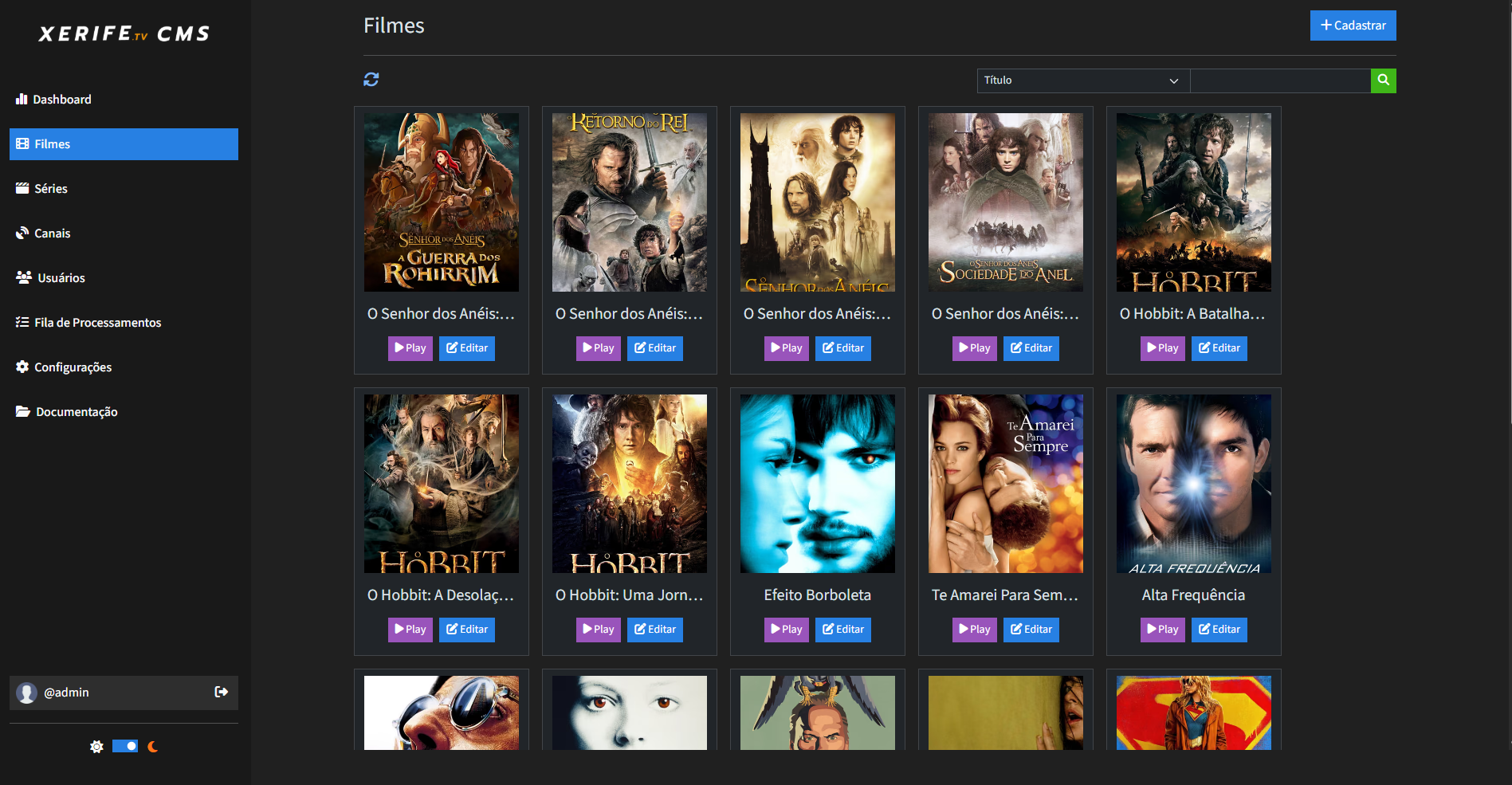
Task: Open the Usuários section
Action: pos(124,278)
